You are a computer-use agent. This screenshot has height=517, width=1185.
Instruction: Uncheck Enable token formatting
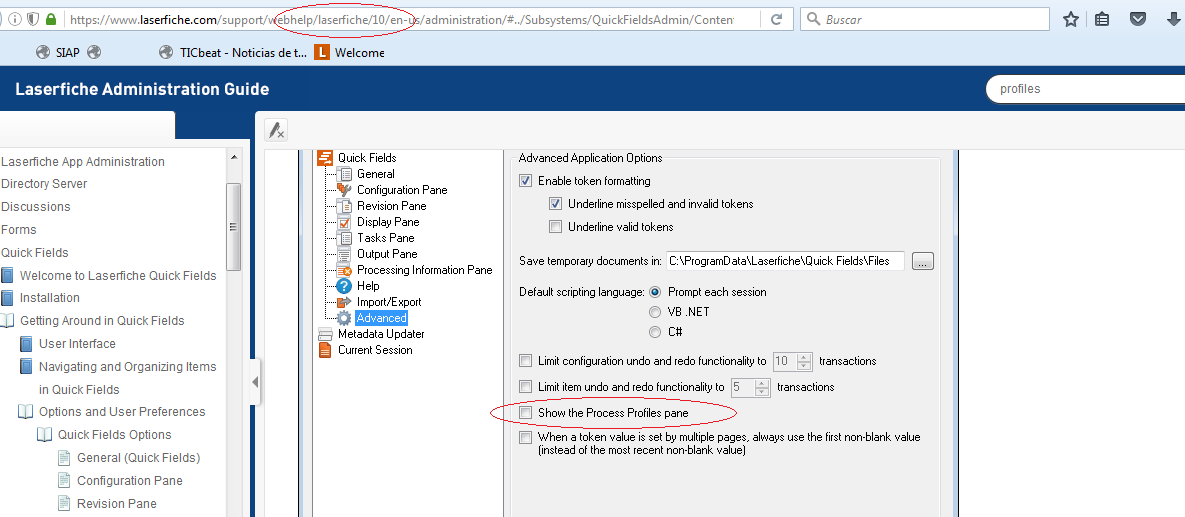[525, 181]
